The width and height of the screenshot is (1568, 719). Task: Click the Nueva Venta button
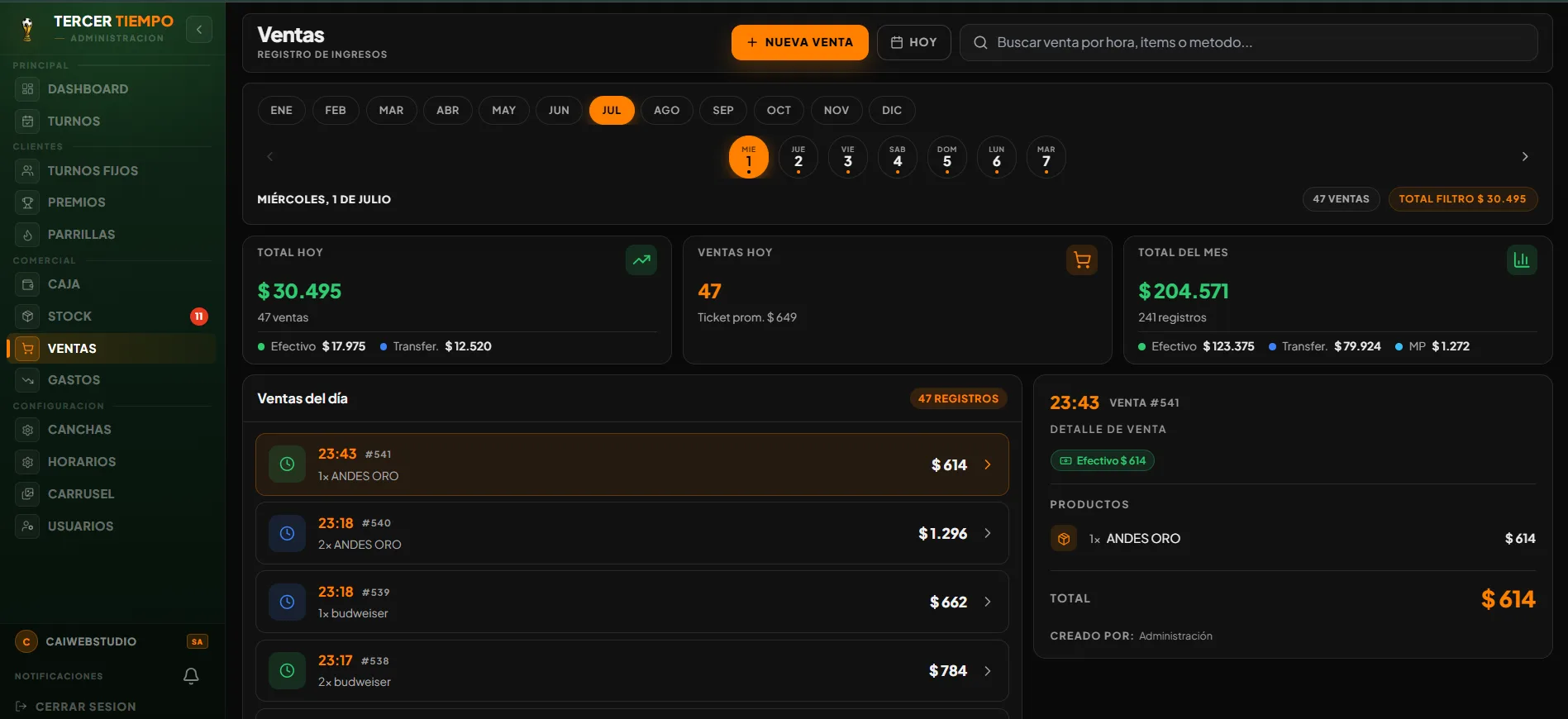click(799, 42)
